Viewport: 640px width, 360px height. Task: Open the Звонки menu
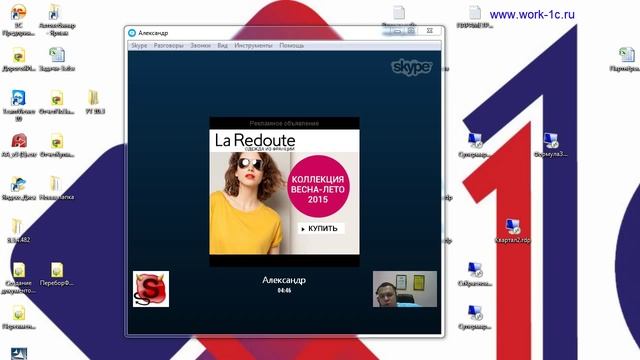pyautogui.click(x=200, y=46)
